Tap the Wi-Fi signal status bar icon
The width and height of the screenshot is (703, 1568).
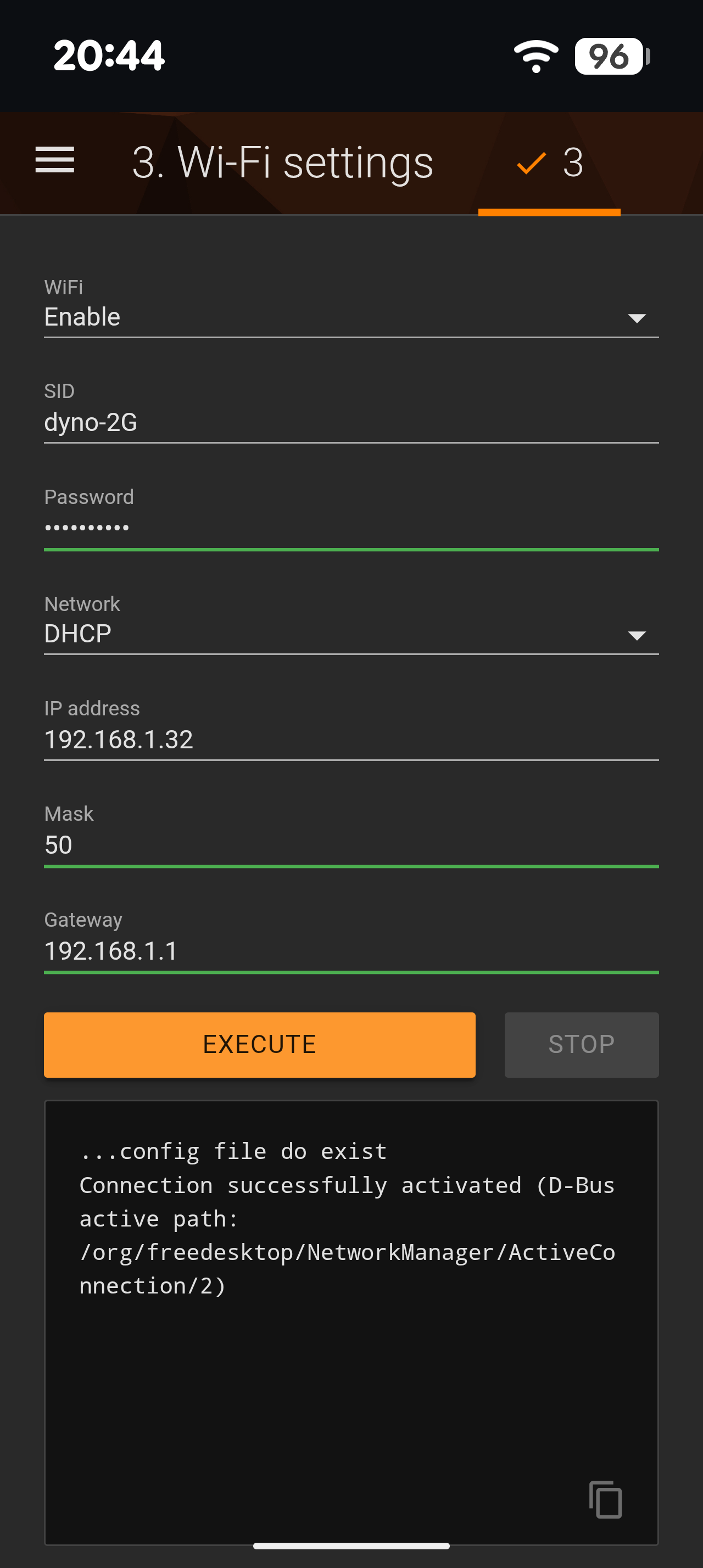(535, 56)
